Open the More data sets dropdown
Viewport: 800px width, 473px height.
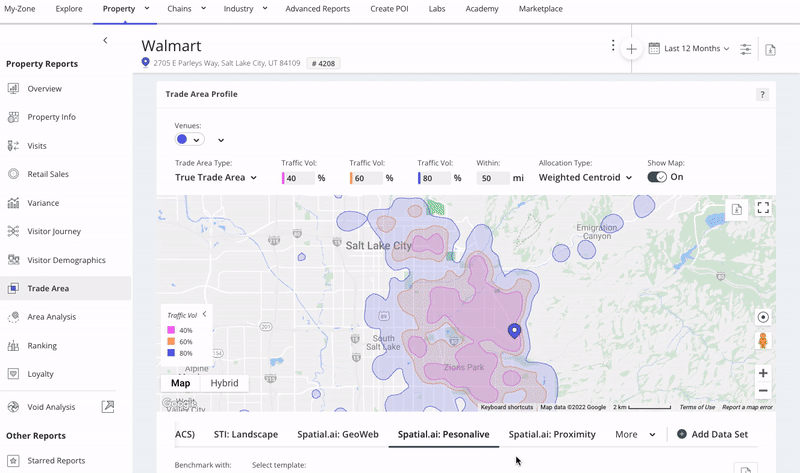(635, 434)
